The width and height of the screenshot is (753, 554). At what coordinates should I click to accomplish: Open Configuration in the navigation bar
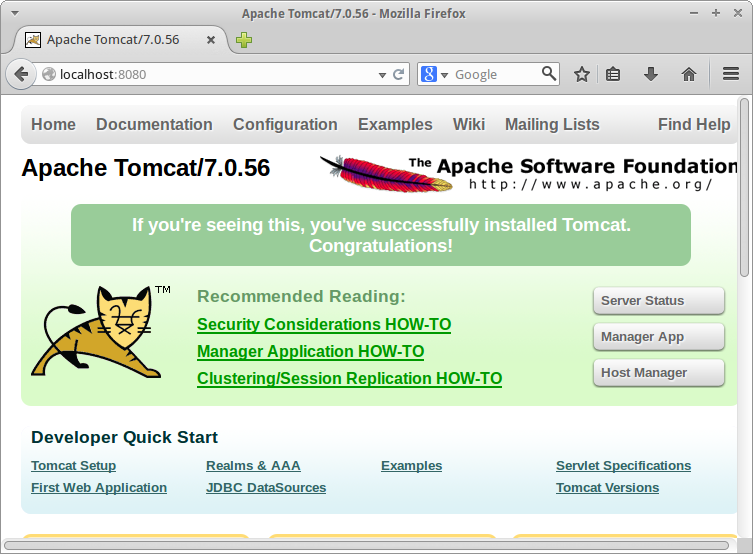pos(285,124)
